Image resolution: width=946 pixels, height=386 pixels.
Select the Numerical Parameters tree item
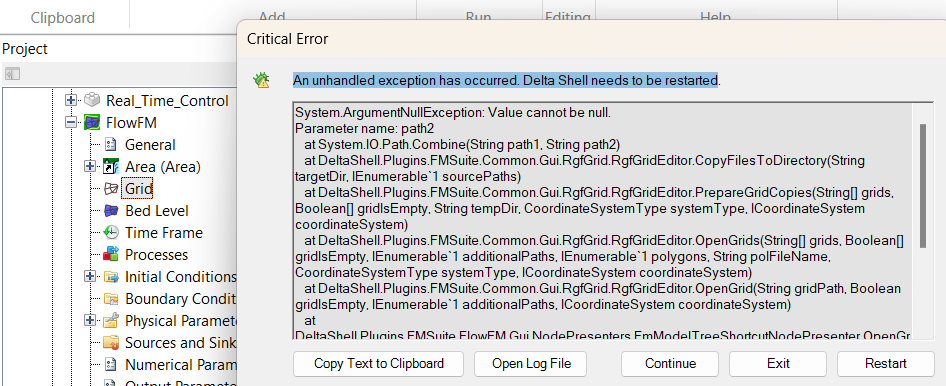pyautogui.click(x=181, y=364)
